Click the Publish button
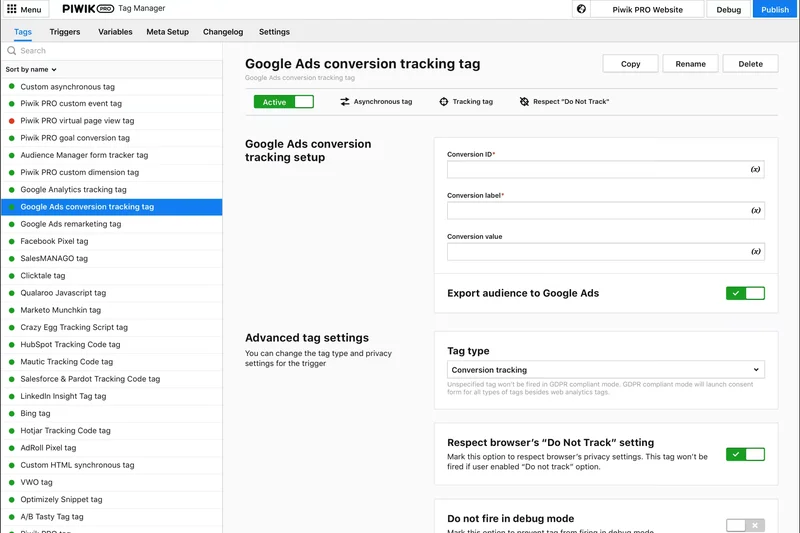 click(775, 9)
